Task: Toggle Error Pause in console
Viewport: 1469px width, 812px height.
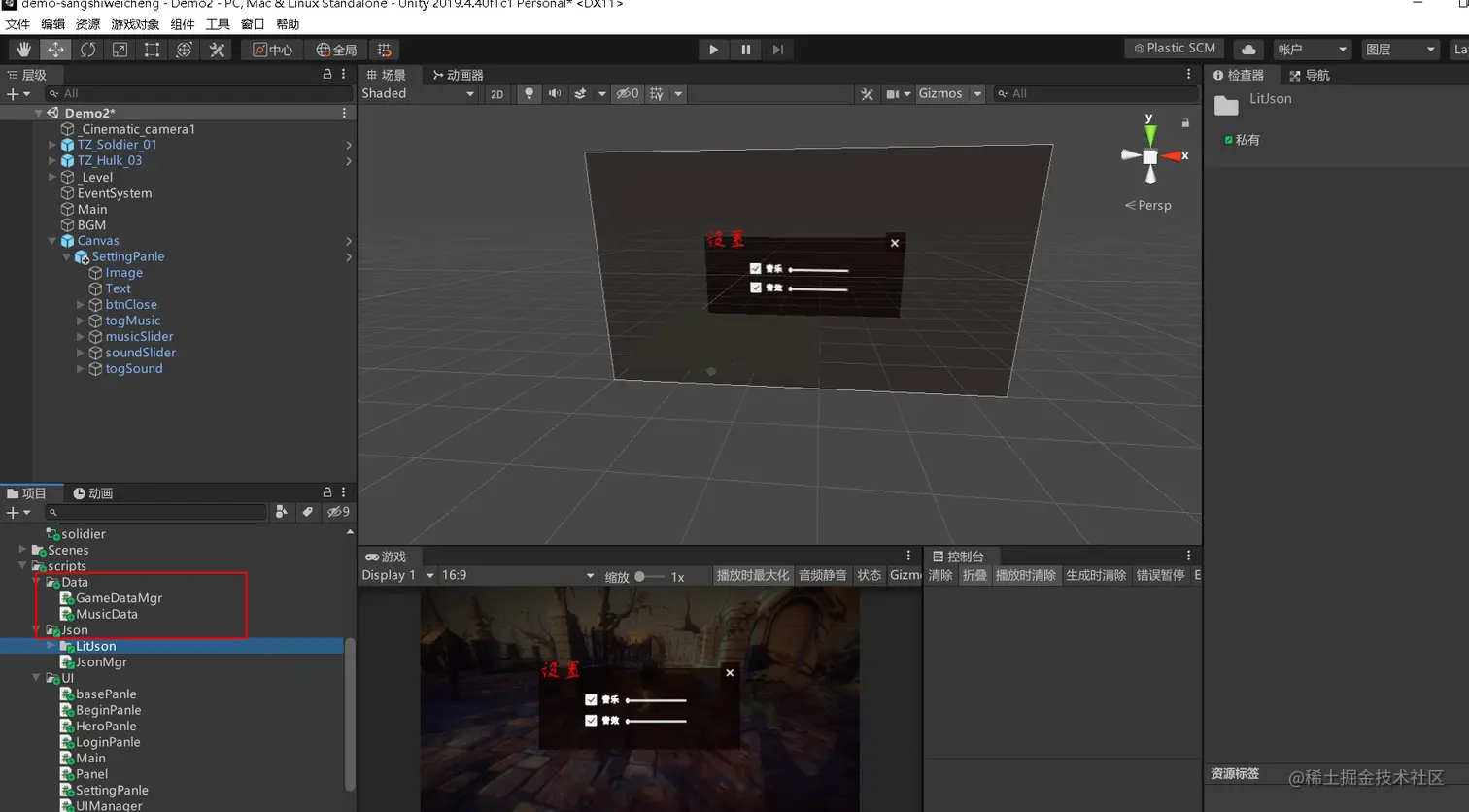Action: (1160, 575)
